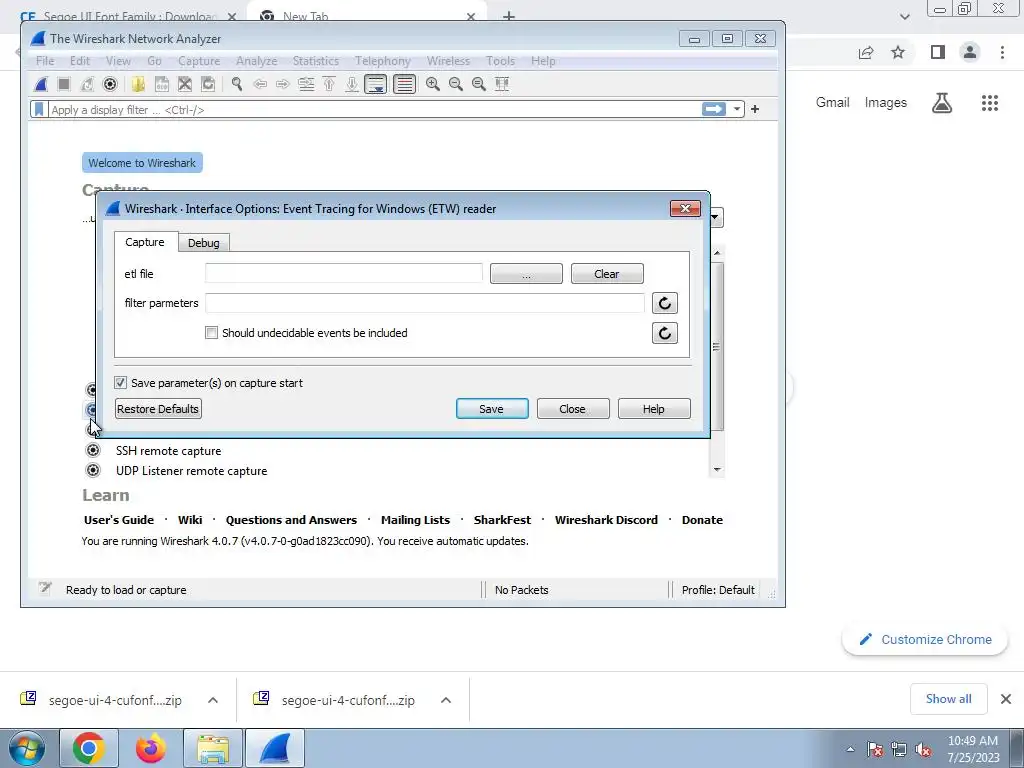The width and height of the screenshot is (1024, 768).
Task: Click gear icon beside SSH remote capture
Action: 93,451
